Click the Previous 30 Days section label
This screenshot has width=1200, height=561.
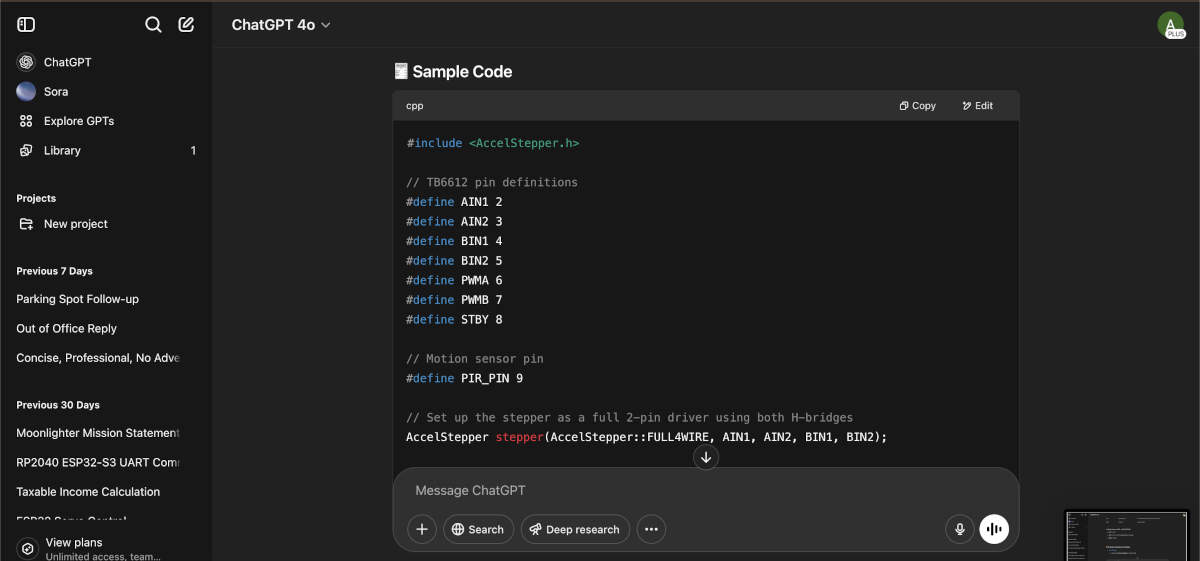click(x=58, y=405)
